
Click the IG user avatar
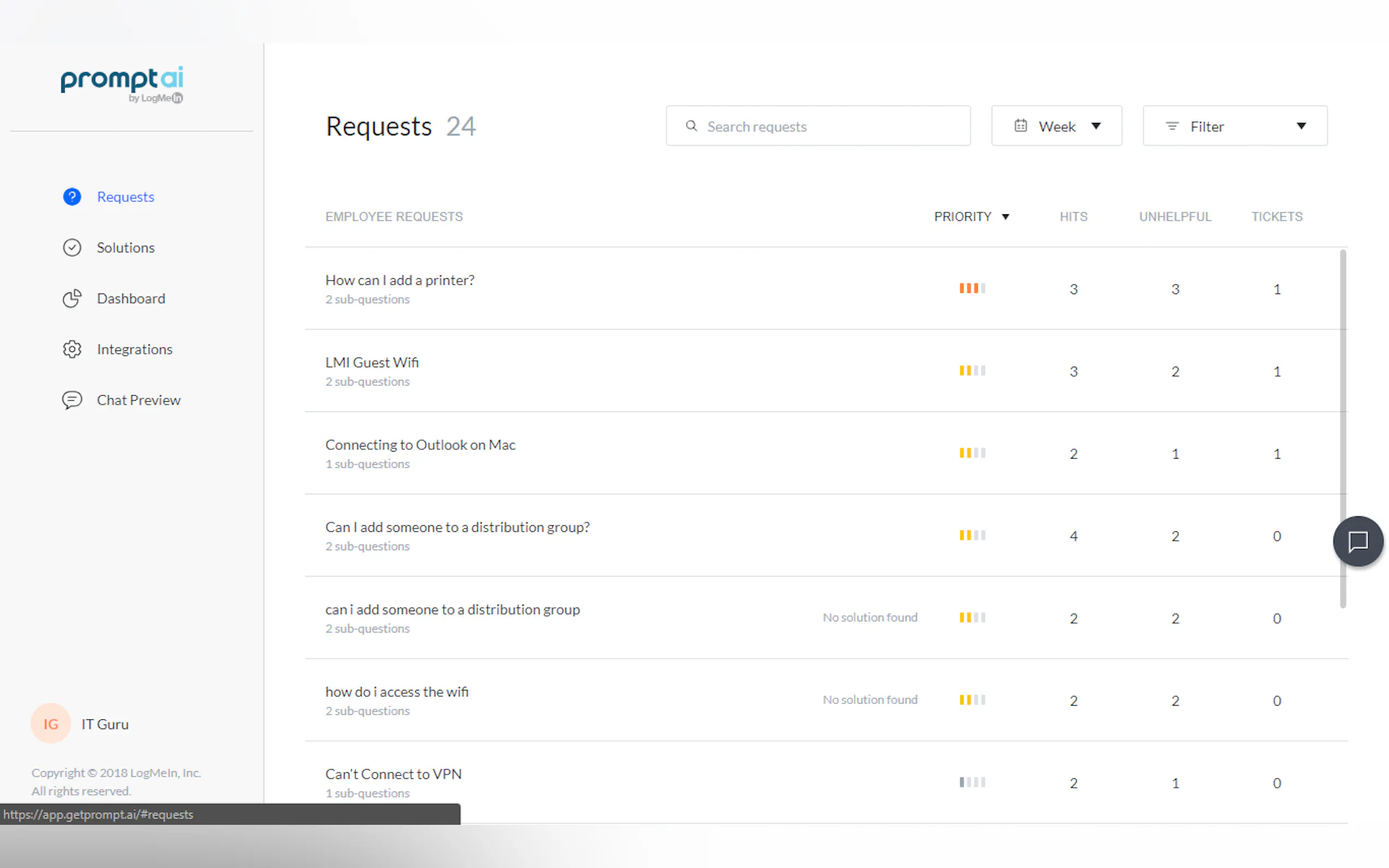(50, 723)
